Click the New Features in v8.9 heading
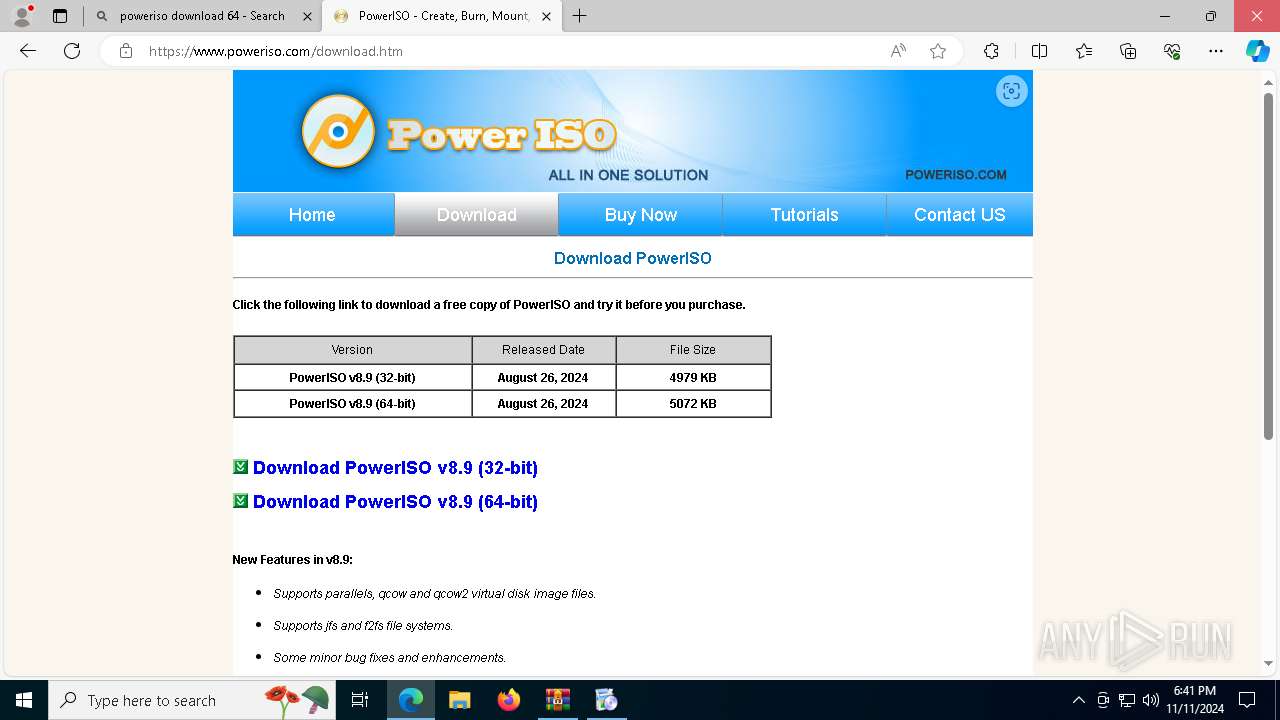Viewport: 1280px width, 720px height. coord(292,560)
